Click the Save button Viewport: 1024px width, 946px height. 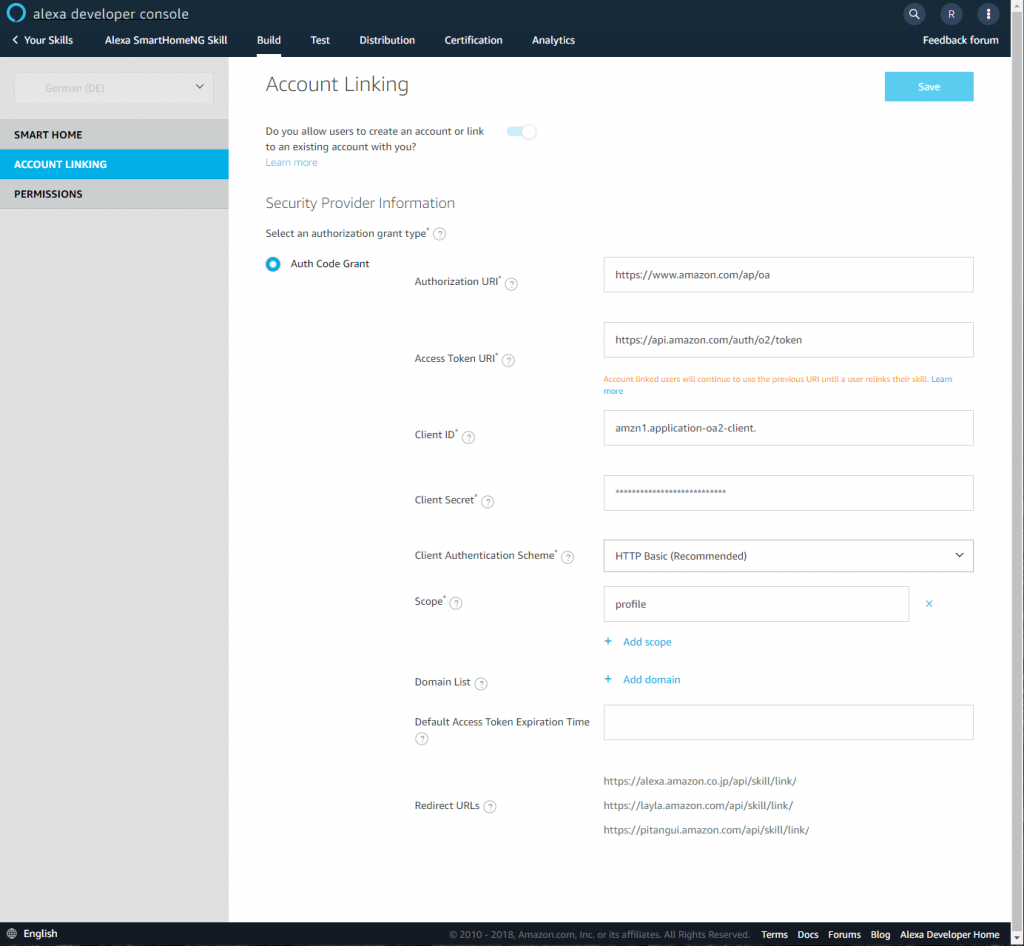coord(928,87)
